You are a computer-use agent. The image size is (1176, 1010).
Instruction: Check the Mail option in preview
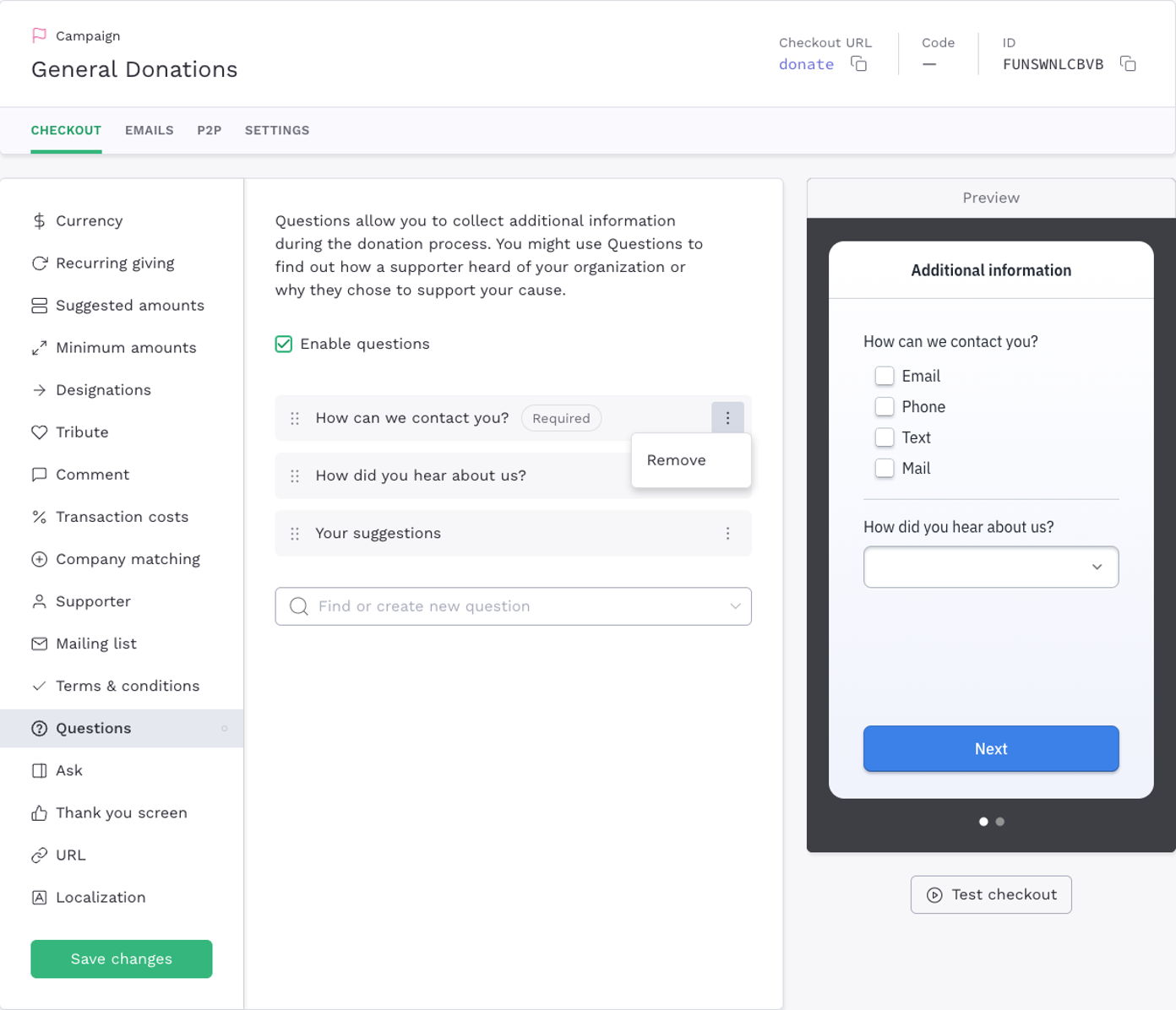tap(885, 468)
